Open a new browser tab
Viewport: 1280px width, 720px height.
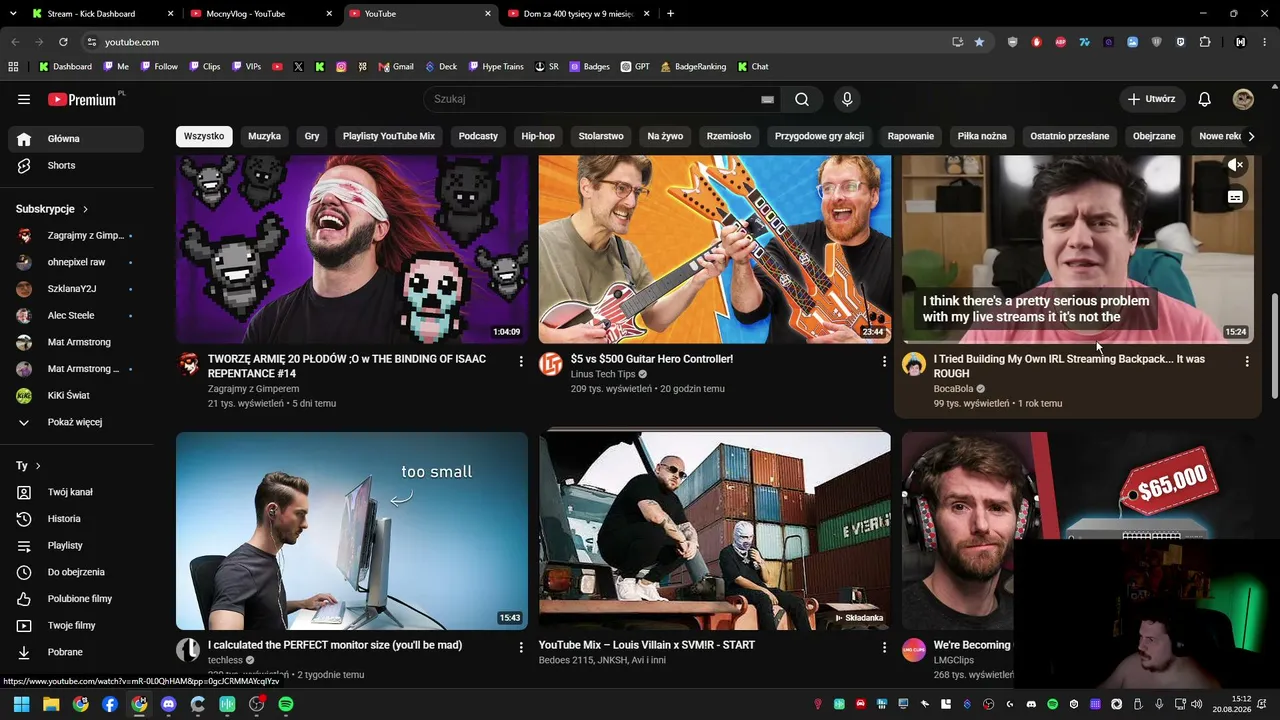[x=670, y=14]
